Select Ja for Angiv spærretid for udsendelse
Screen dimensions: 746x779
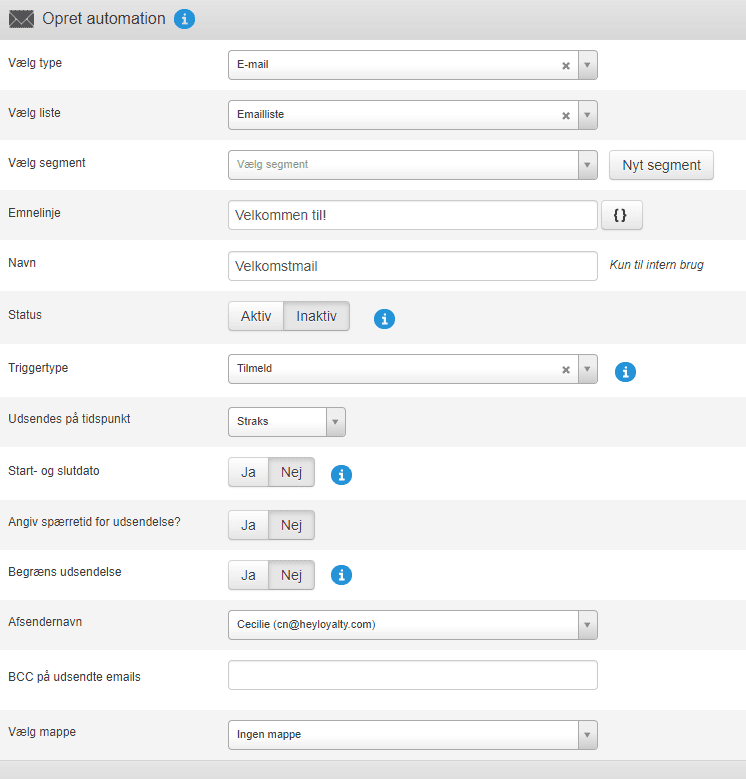(x=248, y=525)
